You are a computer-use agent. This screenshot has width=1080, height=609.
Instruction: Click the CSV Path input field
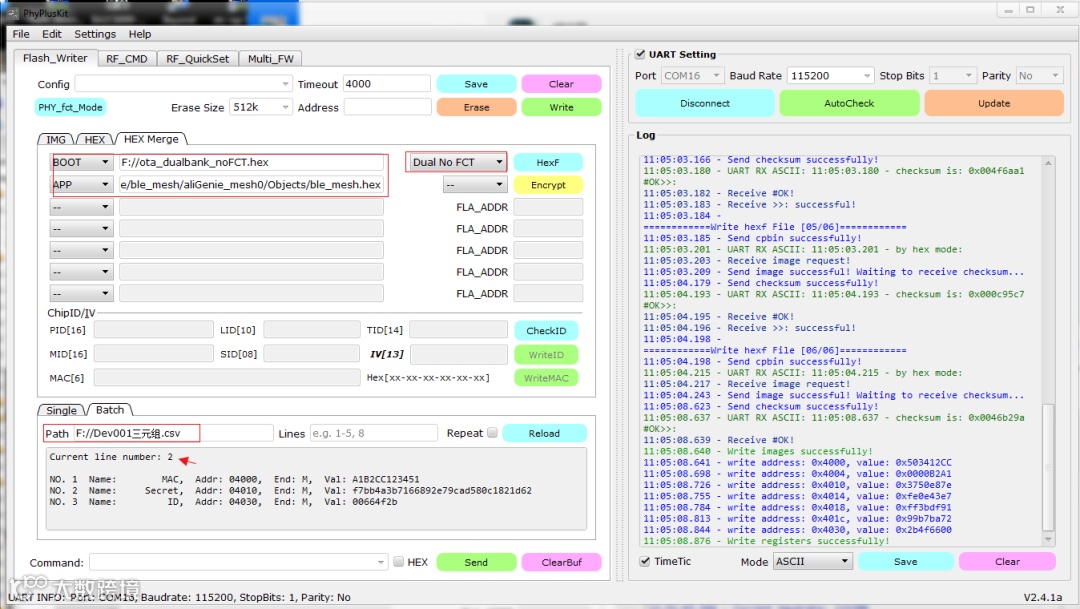click(174, 433)
